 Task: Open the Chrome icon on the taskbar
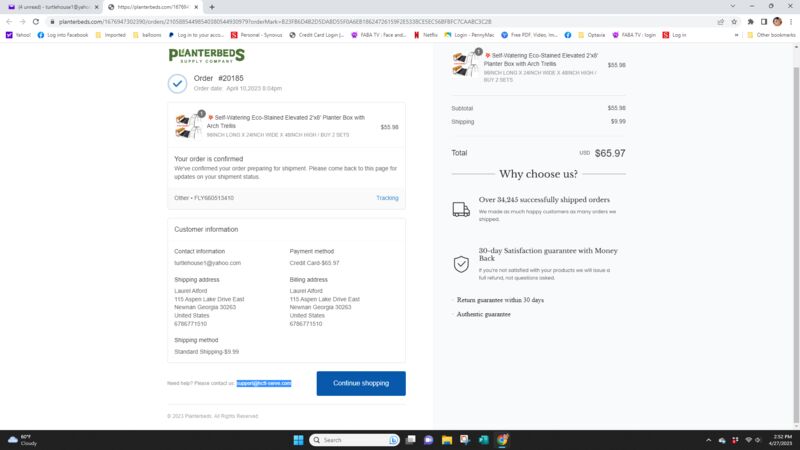503,440
